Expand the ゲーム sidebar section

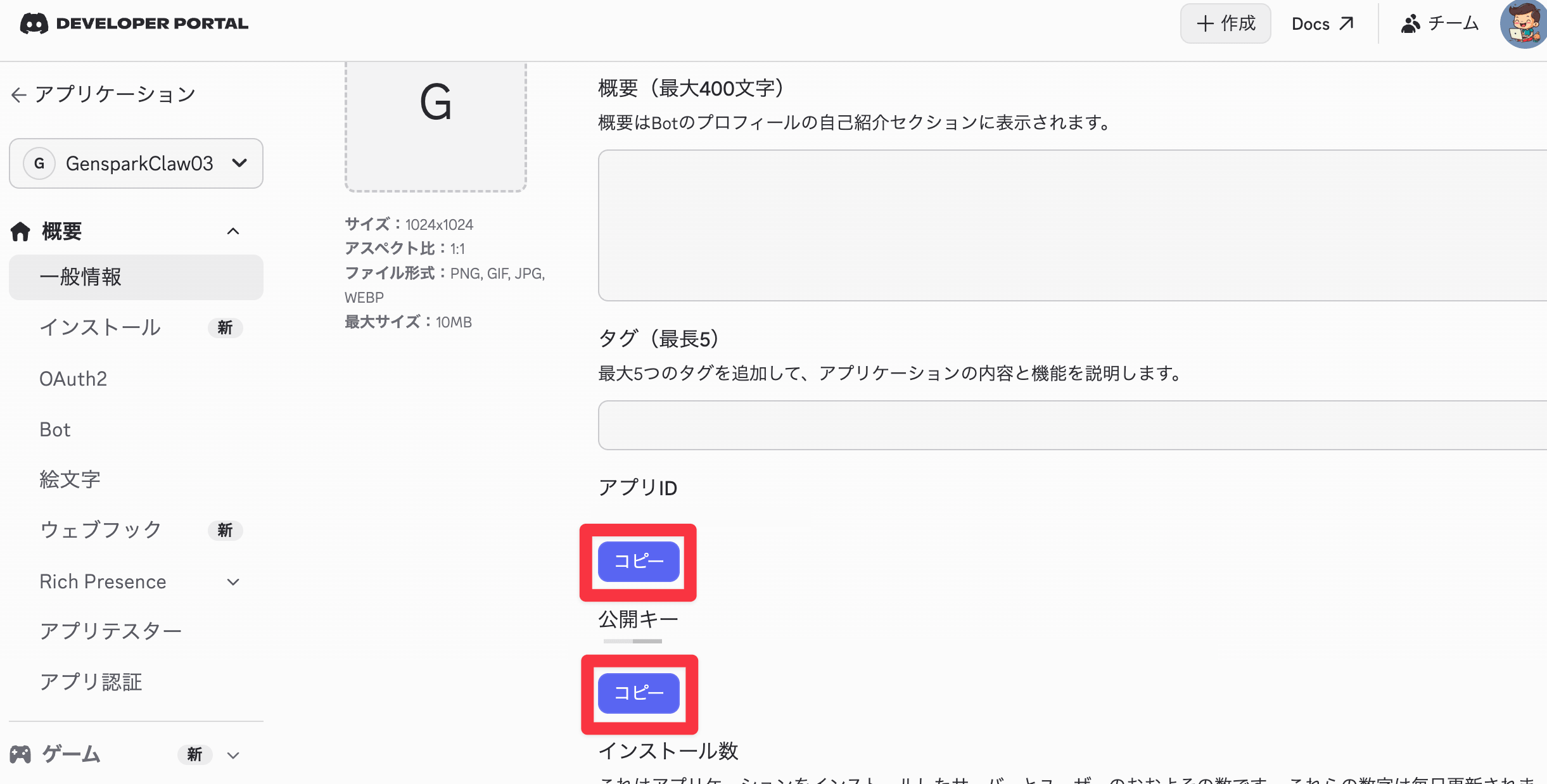coord(233,755)
